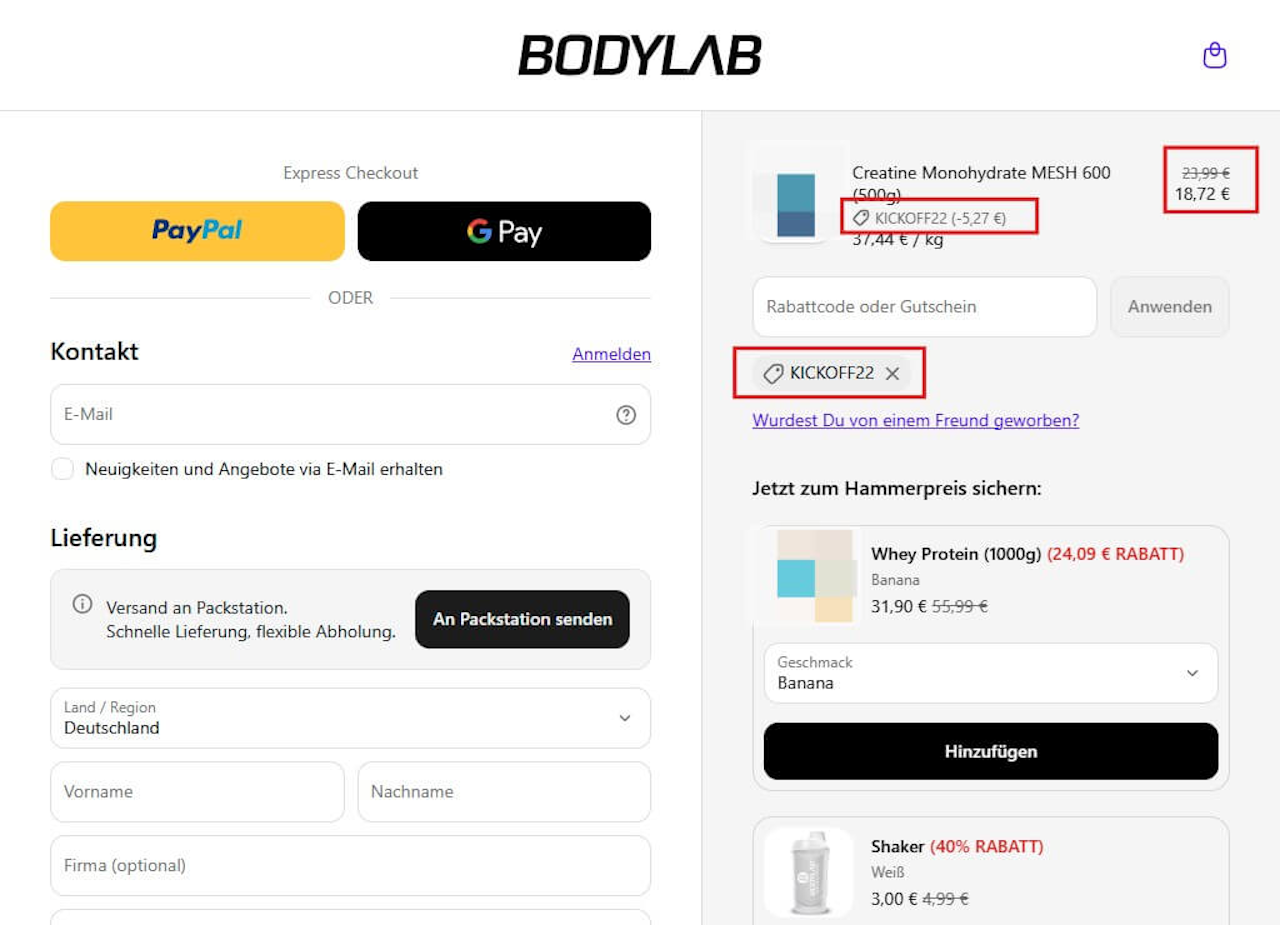1280x925 pixels.
Task: Click the BODYLAB logo
Action: [x=640, y=55]
